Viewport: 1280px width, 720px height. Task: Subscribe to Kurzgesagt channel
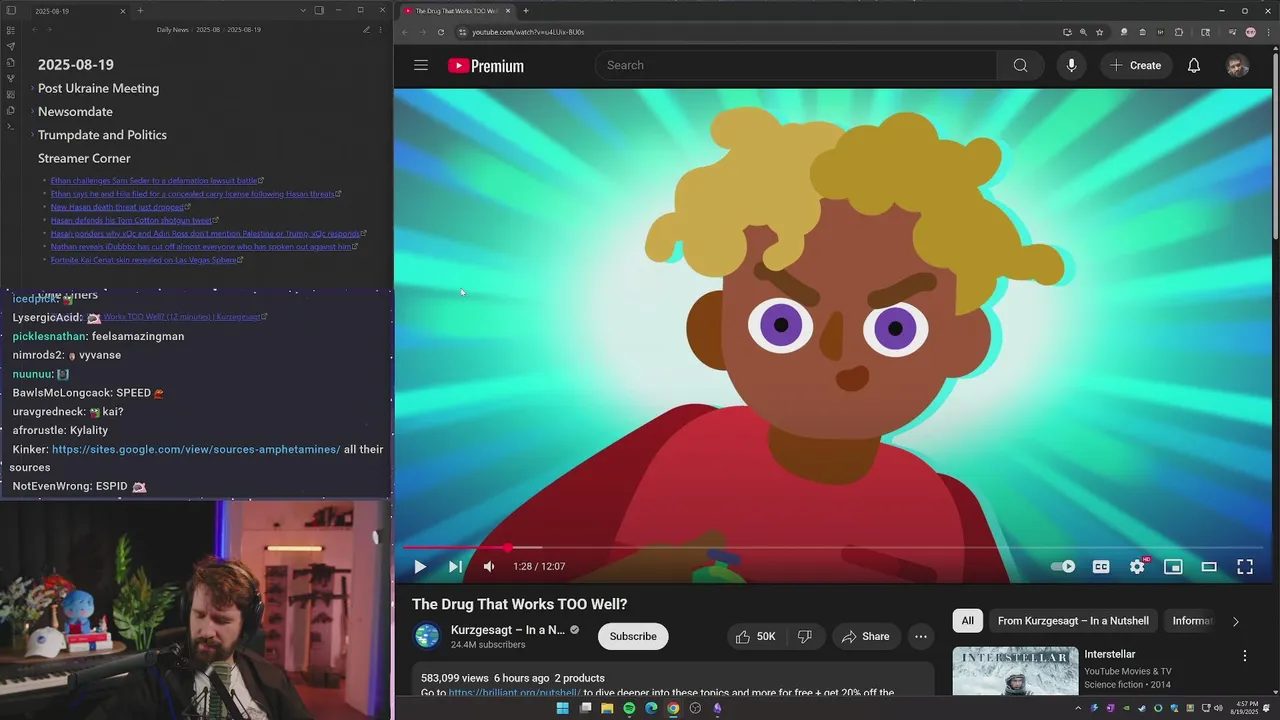633,636
